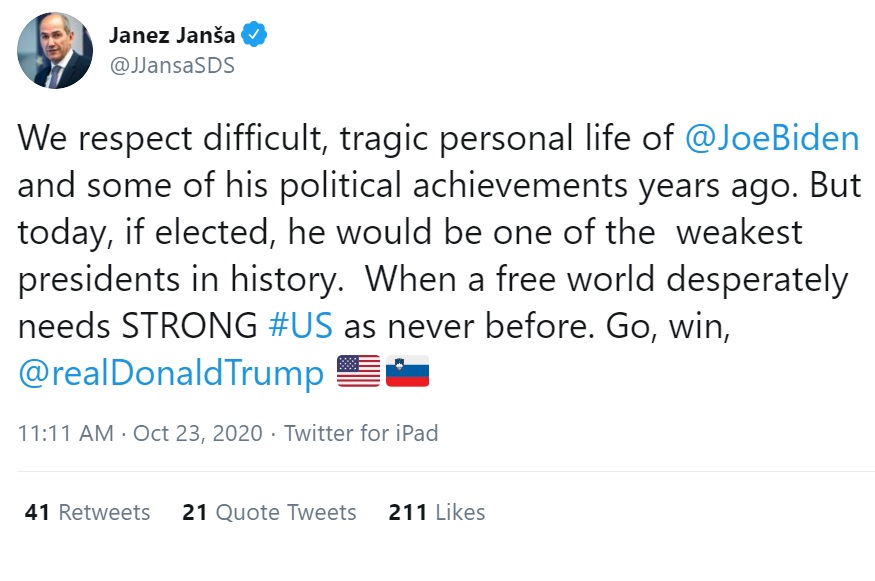Image resolution: width=875 pixels, height=581 pixels.
Task: Click the blue verified badge
Action: click(x=255, y=36)
